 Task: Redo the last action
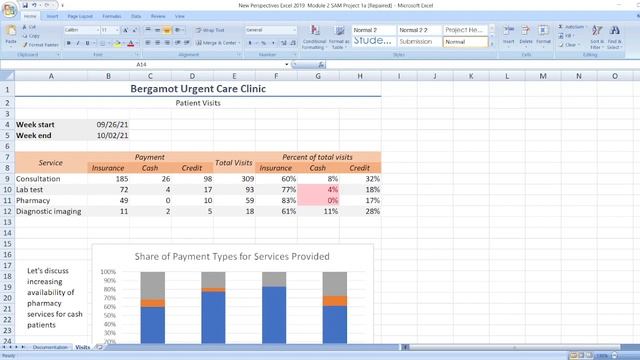coord(47,5)
